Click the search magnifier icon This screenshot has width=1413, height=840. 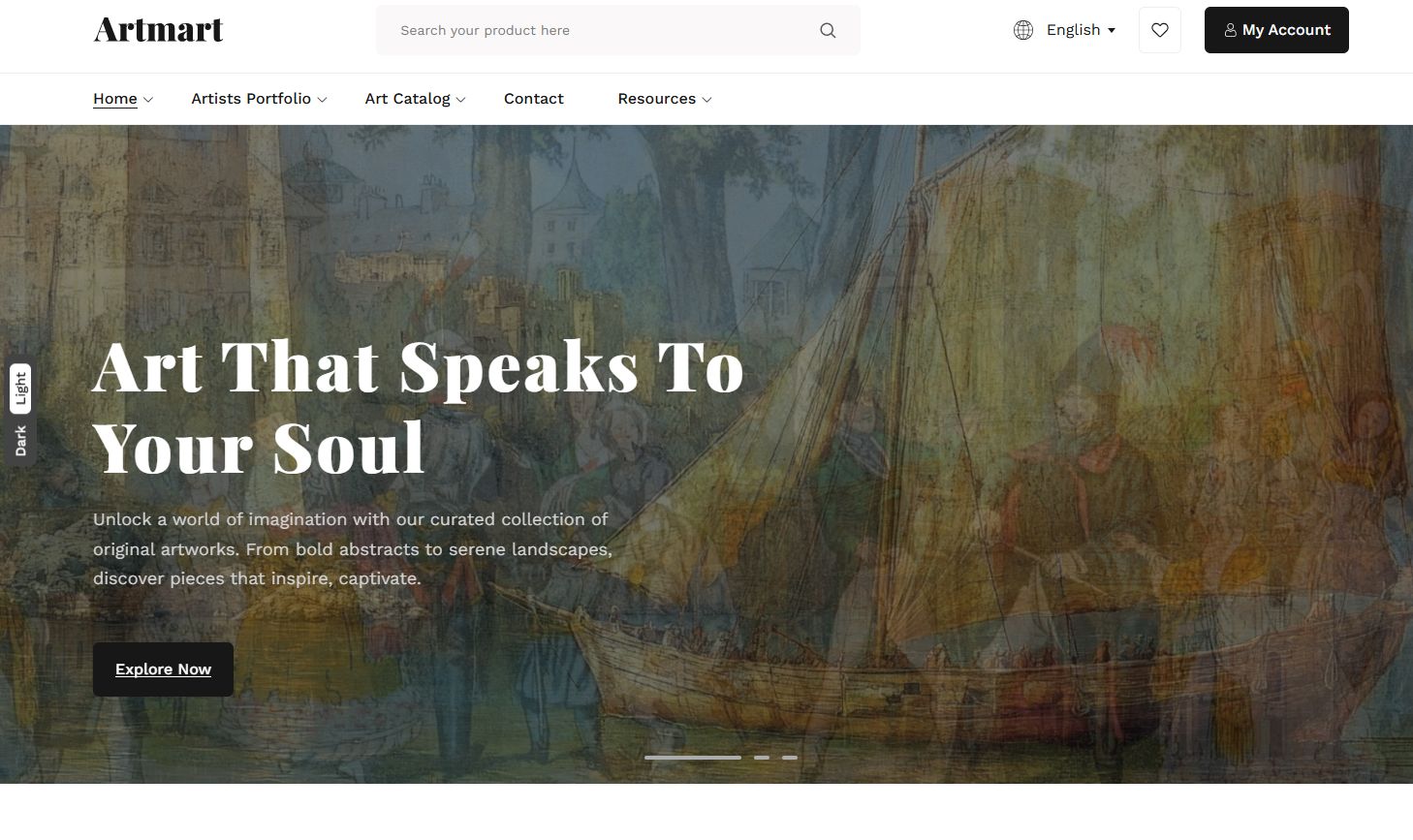(828, 30)
